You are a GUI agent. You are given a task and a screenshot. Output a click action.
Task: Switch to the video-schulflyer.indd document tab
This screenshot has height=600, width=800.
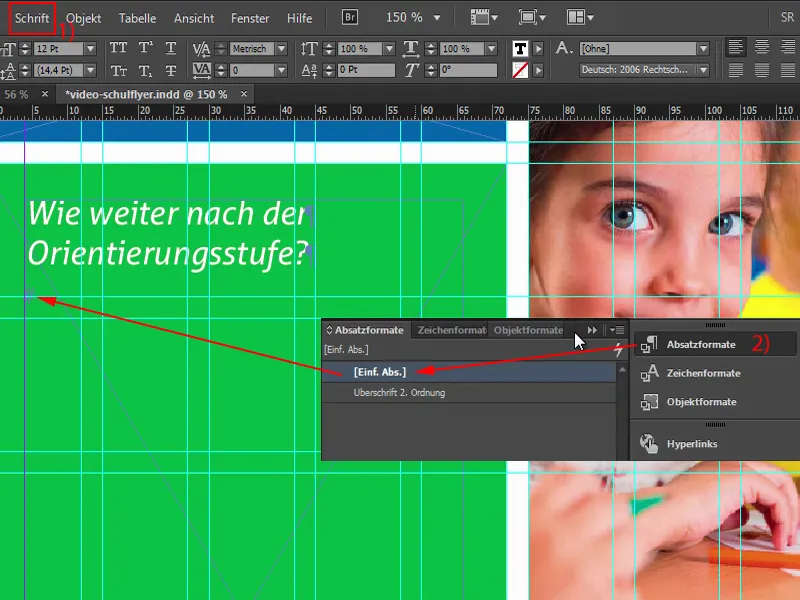(146, 94)
